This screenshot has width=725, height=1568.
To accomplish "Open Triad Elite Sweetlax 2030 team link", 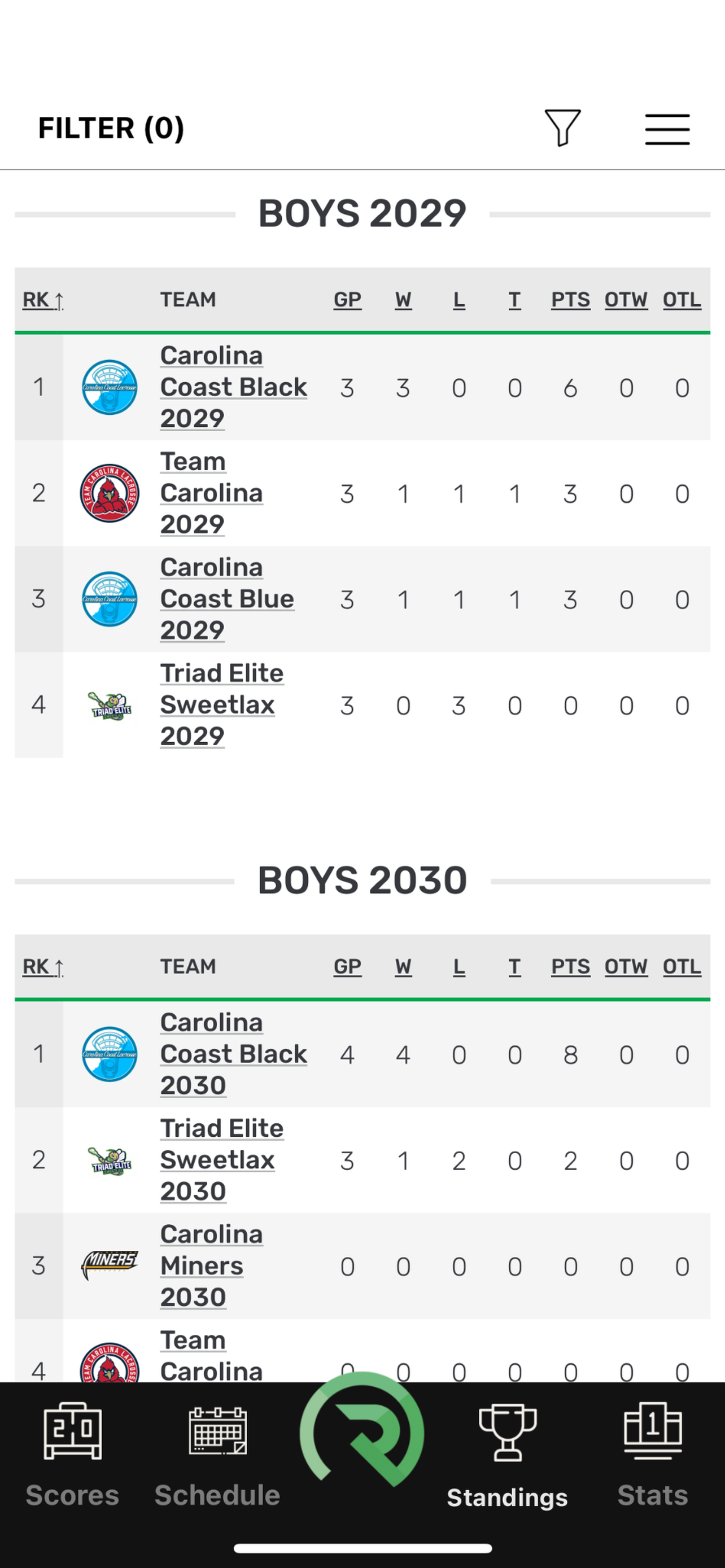I will [222, 1160].
